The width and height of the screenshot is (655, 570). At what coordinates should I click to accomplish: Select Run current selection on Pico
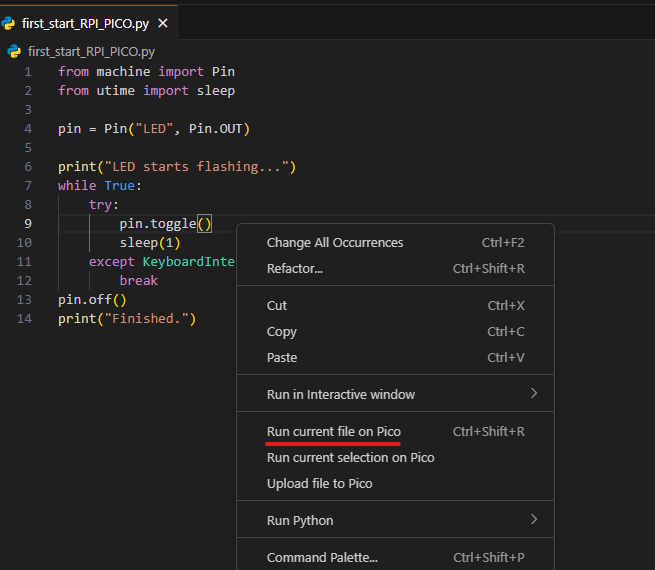click(395, 457)
